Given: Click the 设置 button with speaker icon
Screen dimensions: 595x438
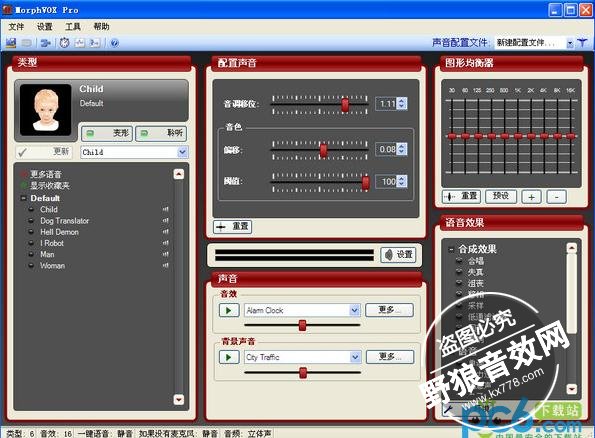Looking at the screenshot, I should tap(398, 255).
